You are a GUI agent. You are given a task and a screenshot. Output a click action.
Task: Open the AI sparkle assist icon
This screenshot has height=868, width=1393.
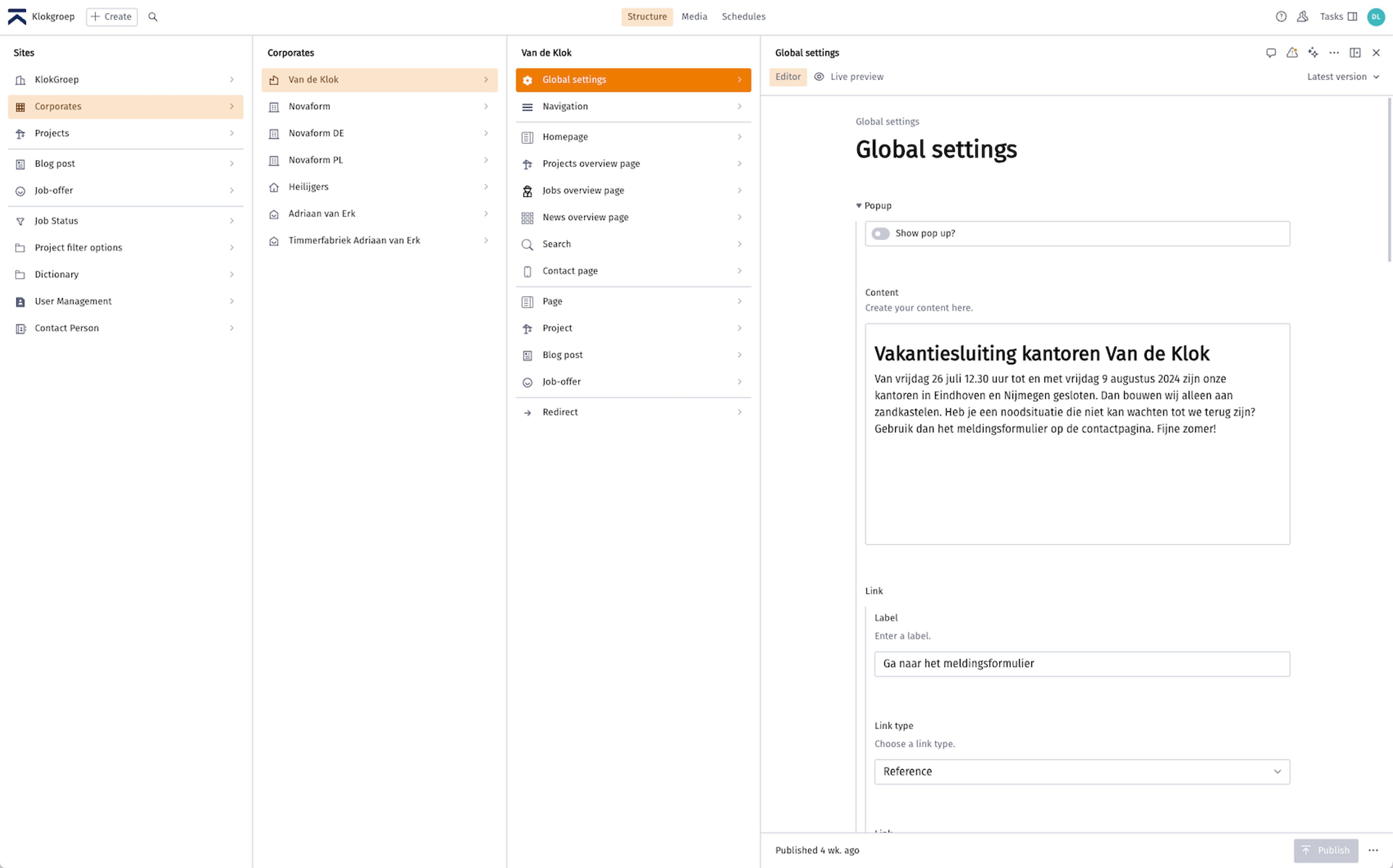tap(1313, 53)
